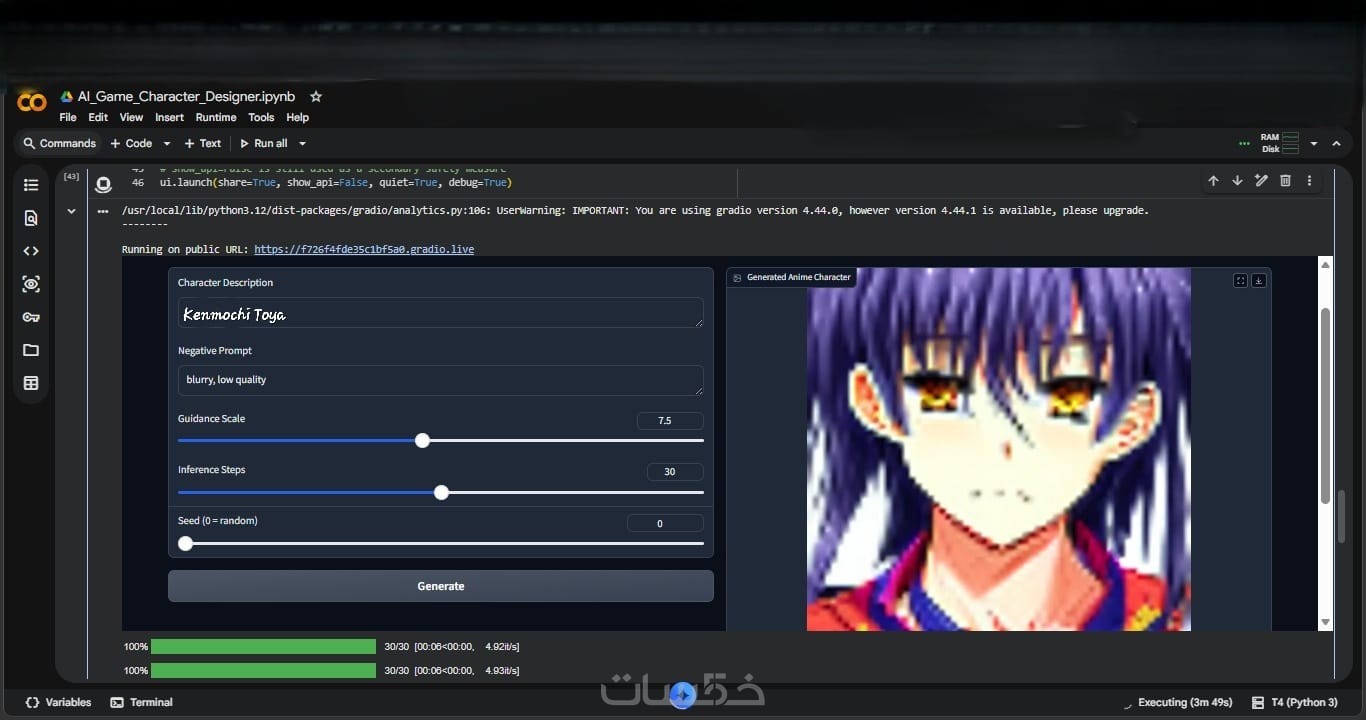Delete the cell with trash icon

point(1285,181)
